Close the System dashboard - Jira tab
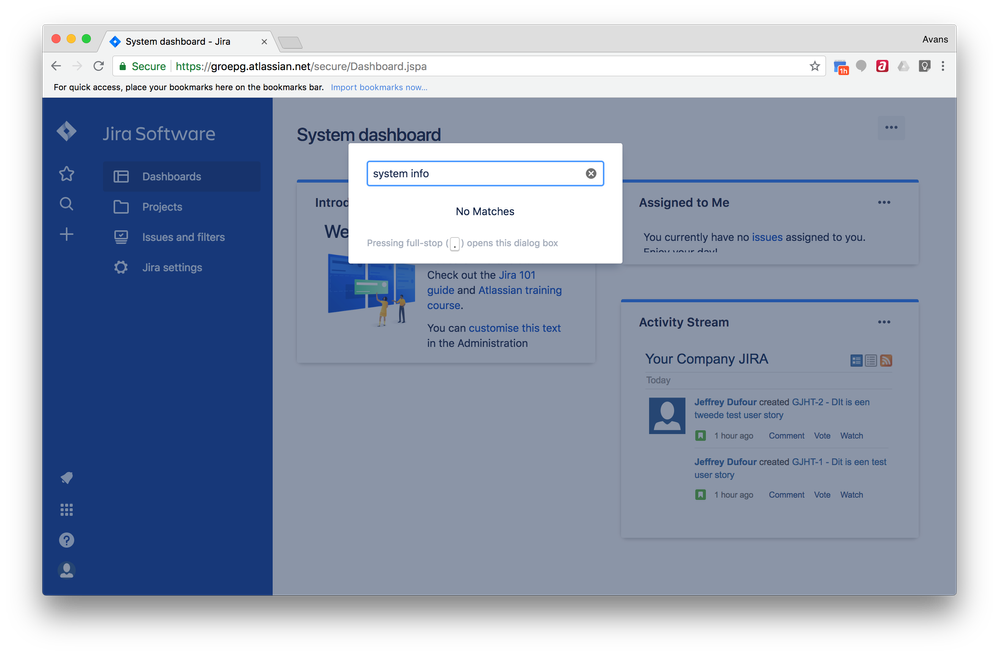 point(264,41)
